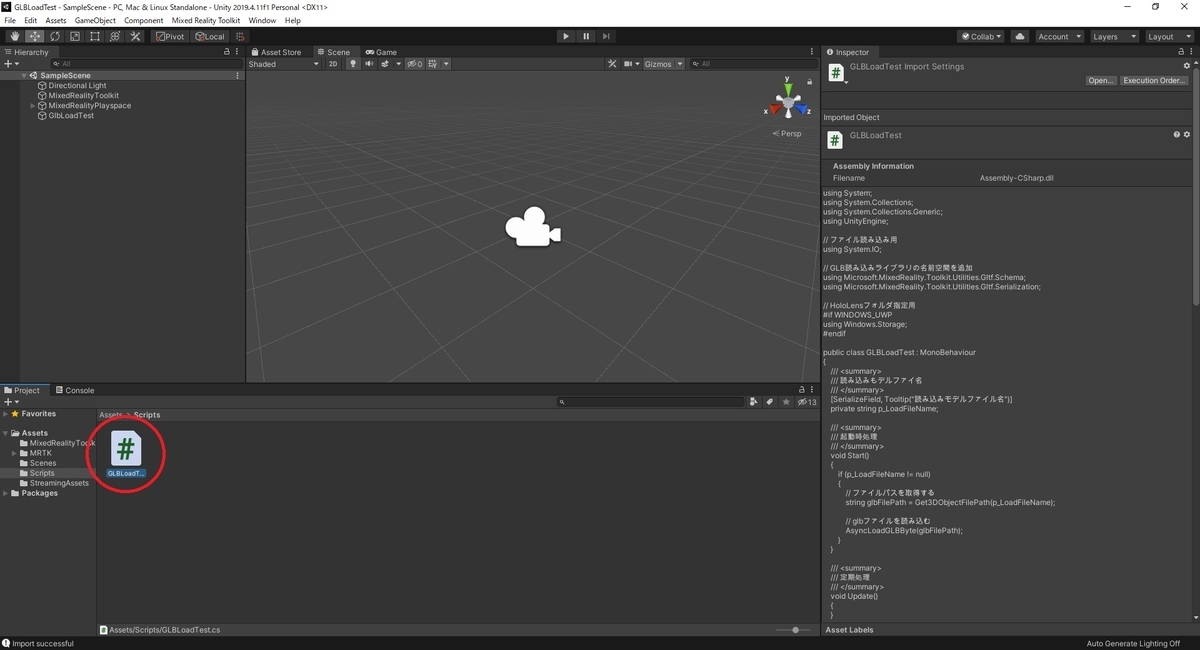
Task: Click the Open... button in Inspector
Action: click(x=1101, y=81)
